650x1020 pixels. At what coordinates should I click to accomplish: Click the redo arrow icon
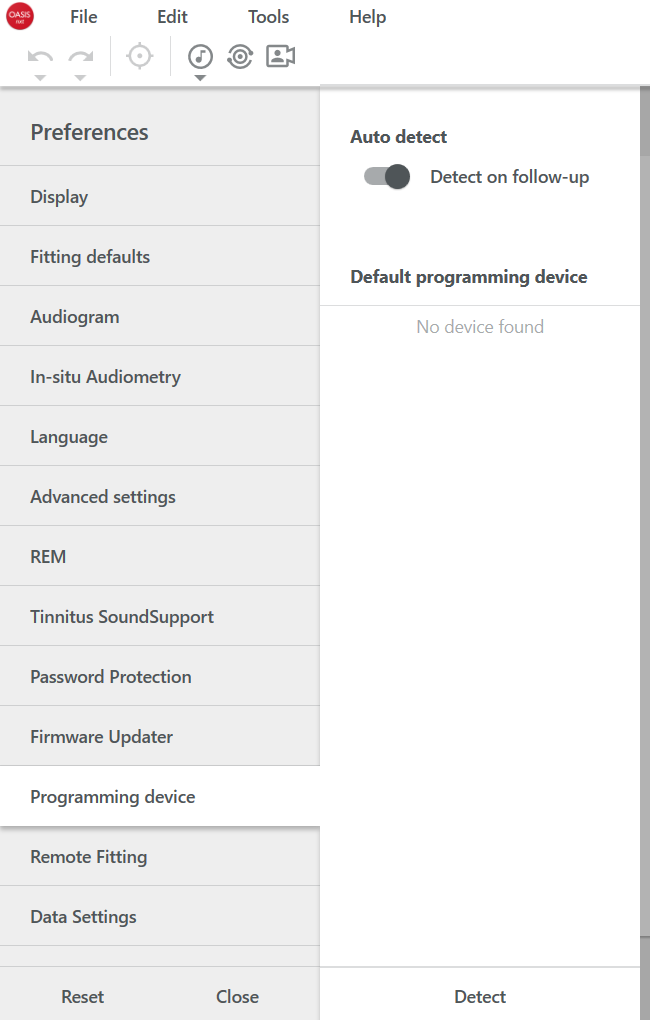tap(81, 57)
